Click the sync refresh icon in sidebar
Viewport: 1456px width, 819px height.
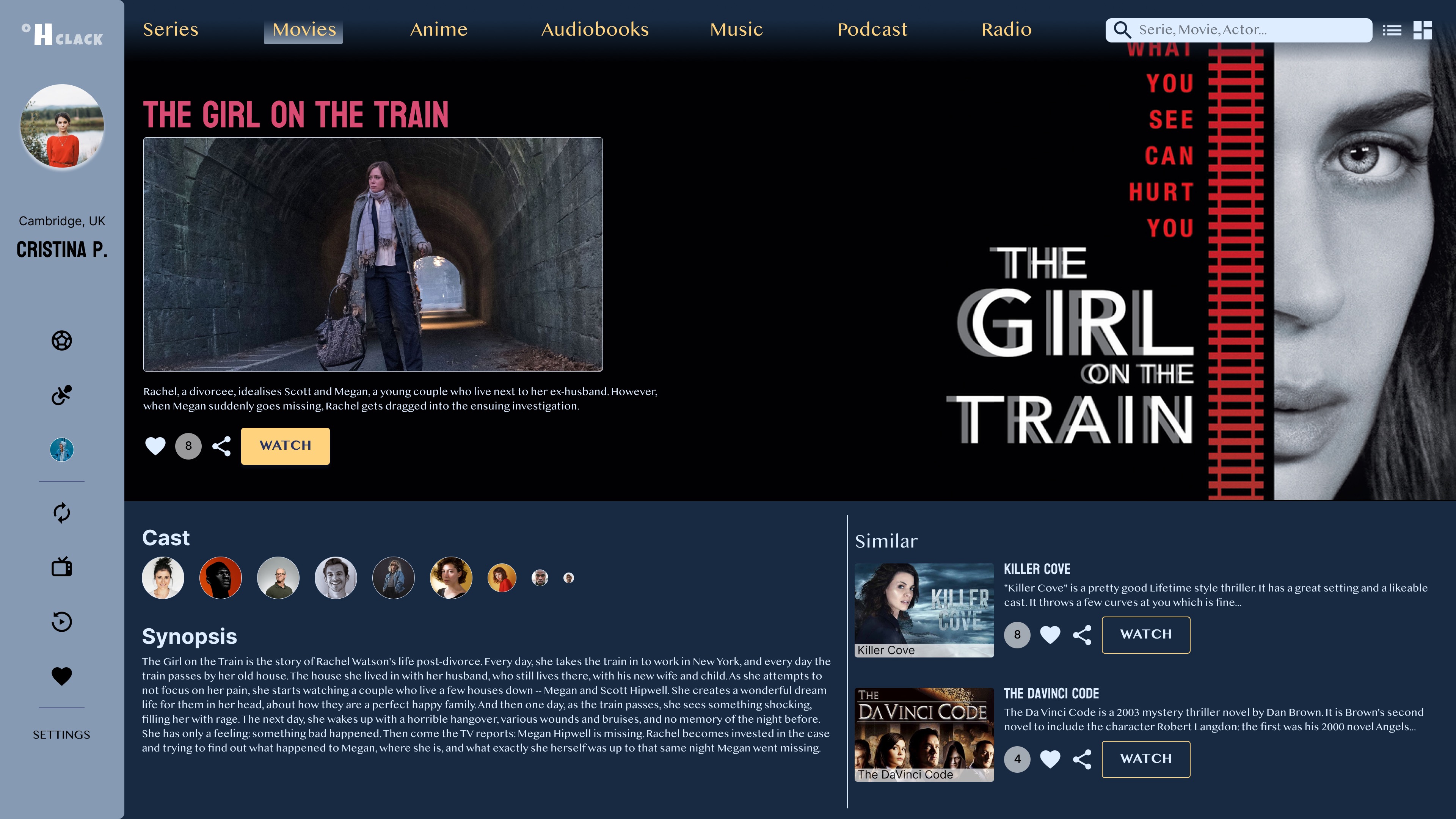pyautogui.click(x=61, y=513)
